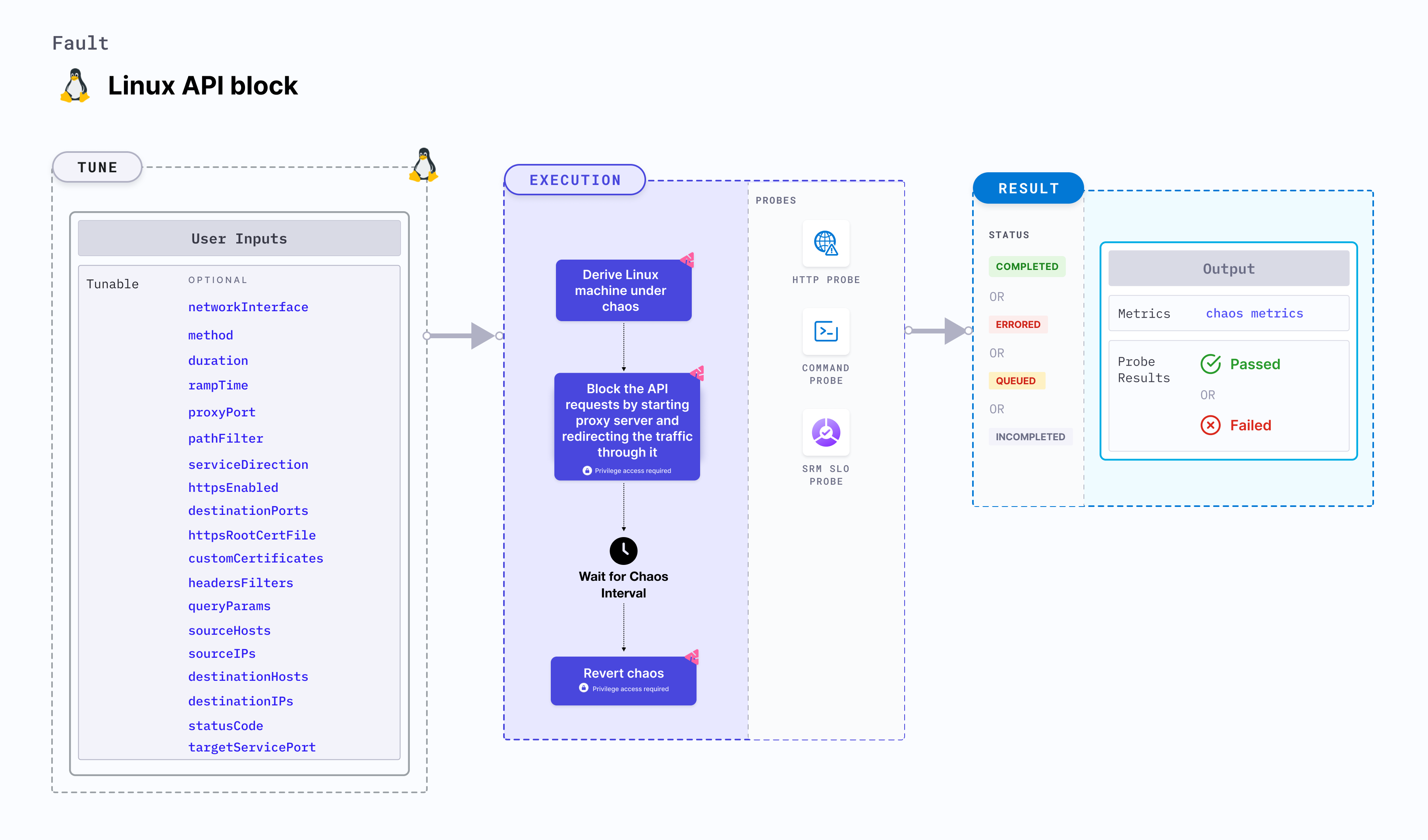Click the HTTP probe globe icon
The height and width of the screenshot is (840, 1428).
coord(826,243)
